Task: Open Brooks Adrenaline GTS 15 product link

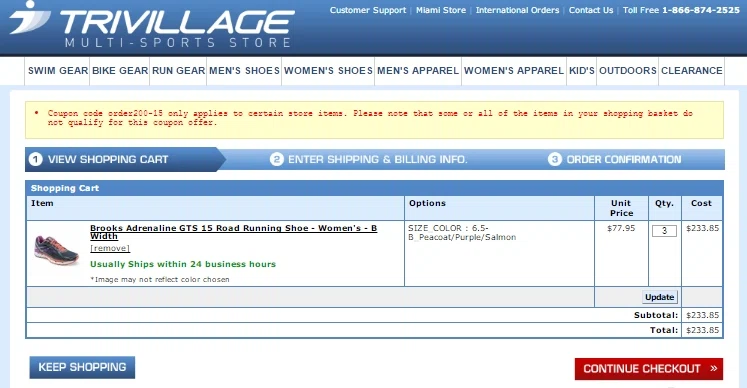Action: click(233, 232)
